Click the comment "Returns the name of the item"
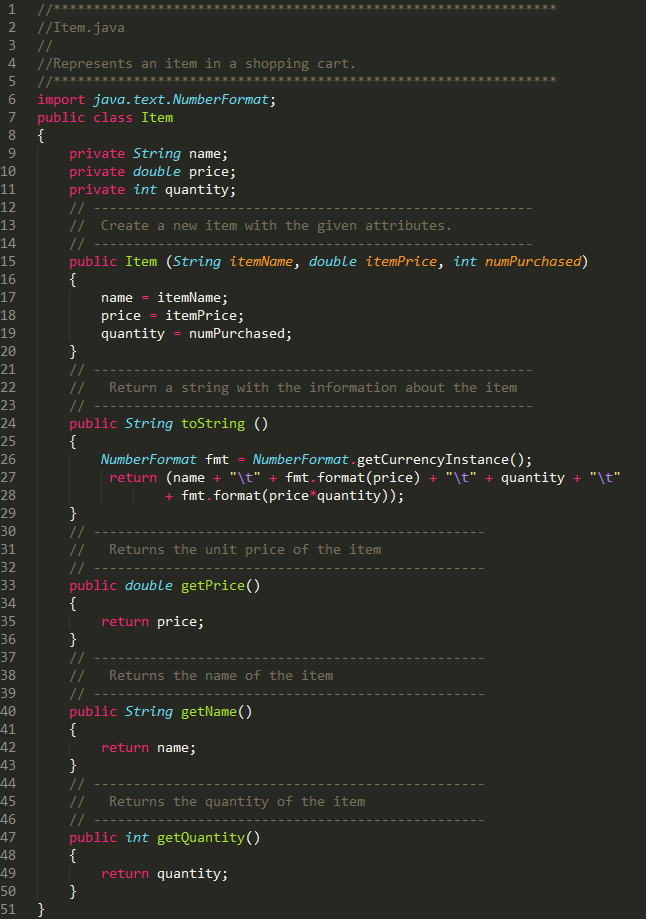This screenshot has height=919, width=646. point(221,675)
